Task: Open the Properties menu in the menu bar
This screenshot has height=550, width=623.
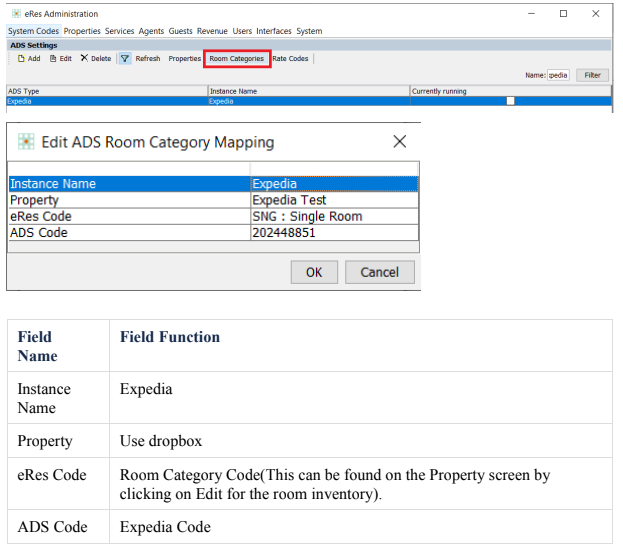Action: click(x=82, y=31)
